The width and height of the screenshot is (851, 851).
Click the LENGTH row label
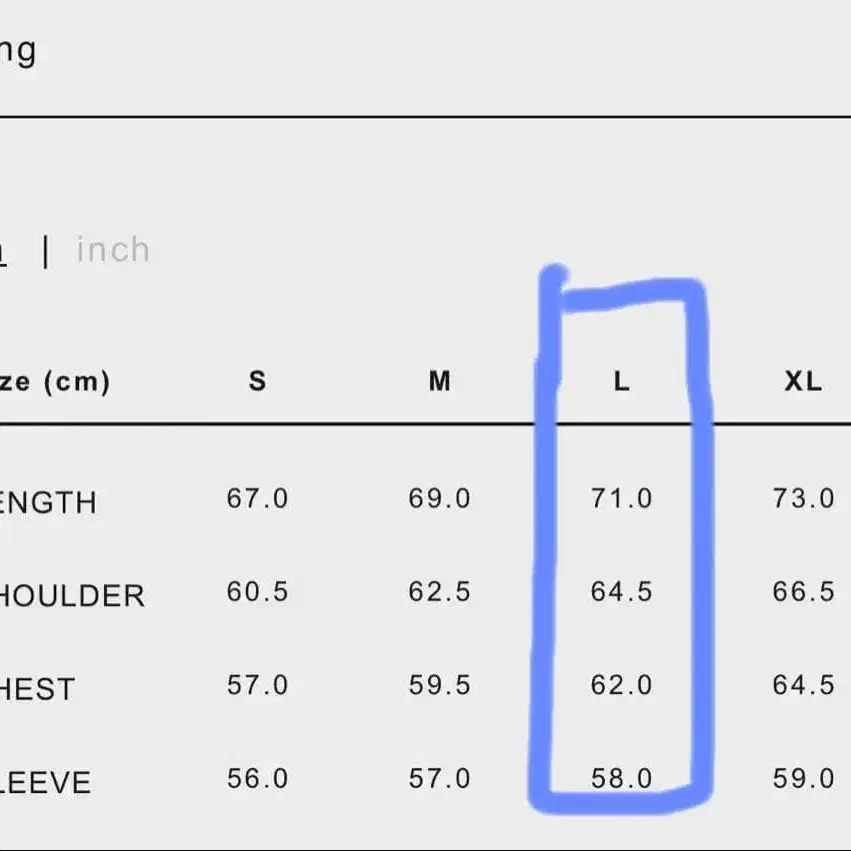tap(48, 502)
